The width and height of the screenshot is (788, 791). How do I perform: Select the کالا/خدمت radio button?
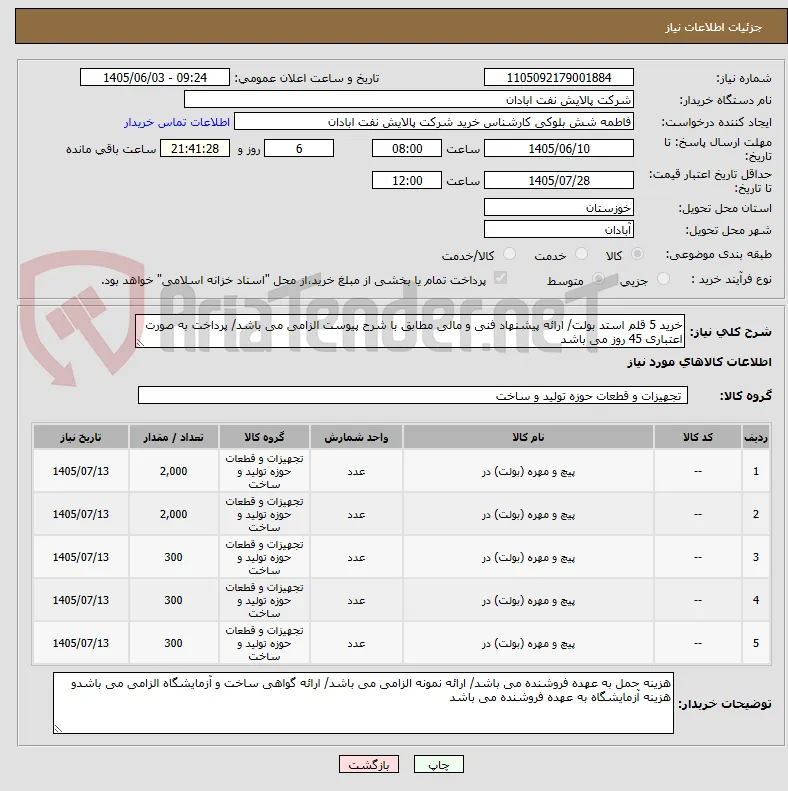click(510, 254)
